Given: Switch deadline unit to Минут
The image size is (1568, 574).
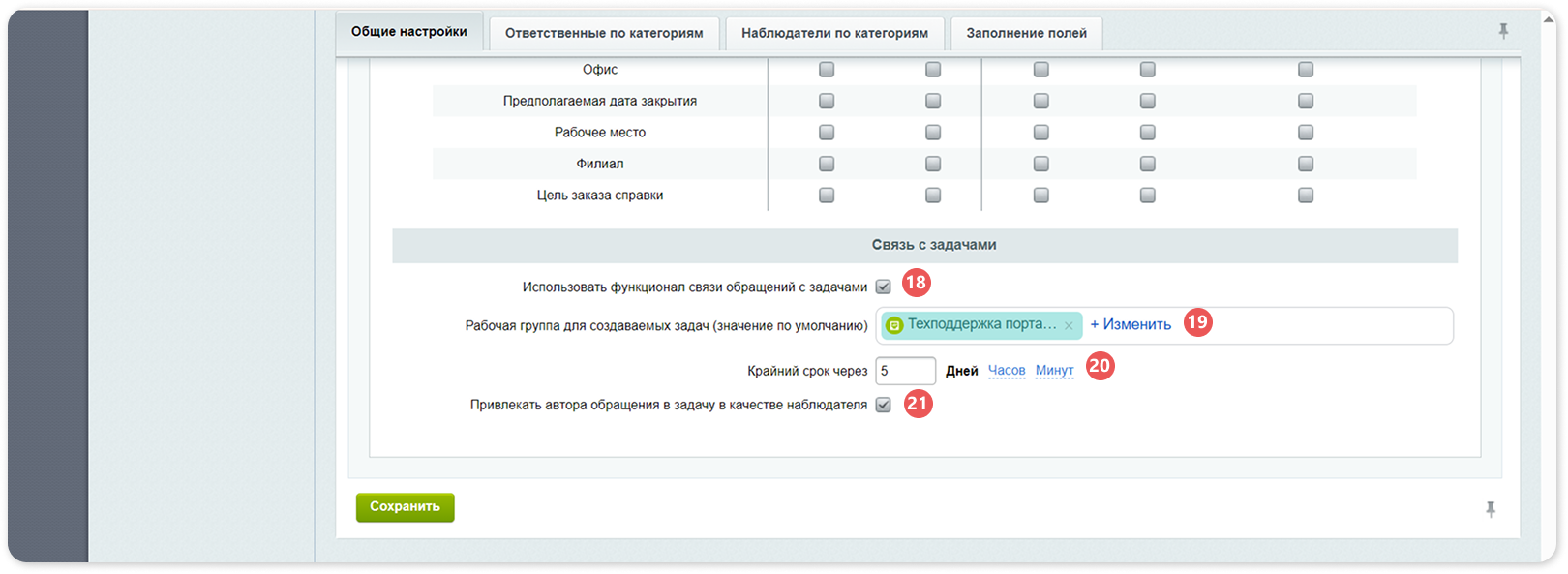Looking at the screenshot, I should pos(1054,371).
